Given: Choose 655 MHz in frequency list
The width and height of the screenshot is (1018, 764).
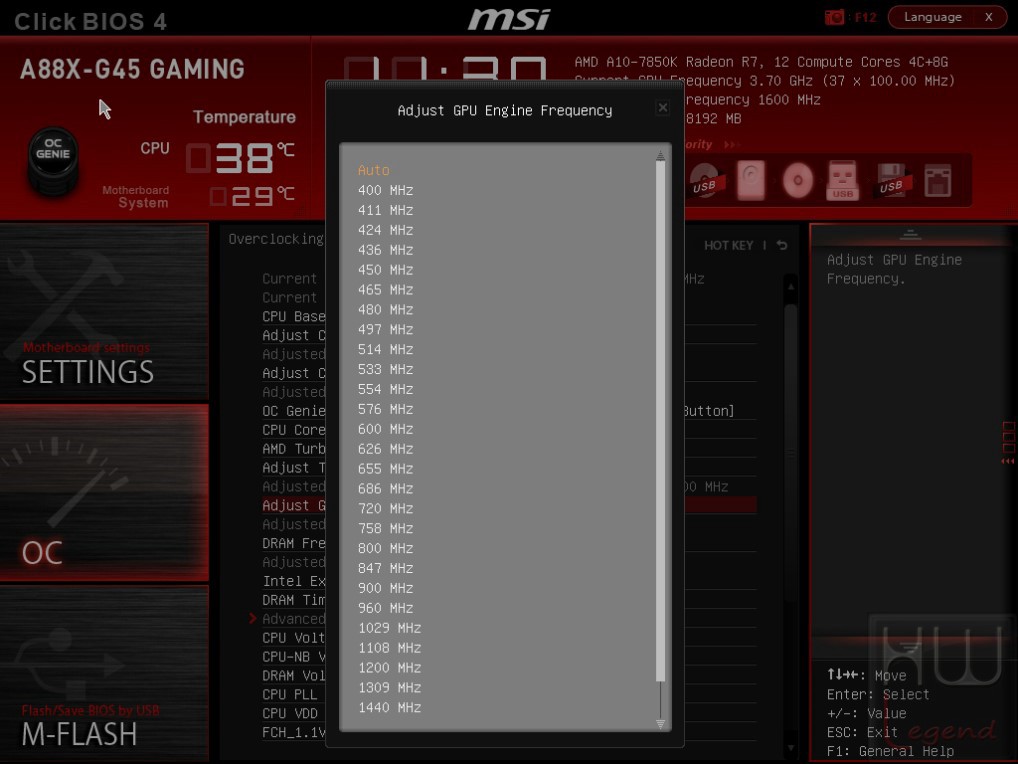Looking at the screenshot, I should pyautogui.click(x=385, y=469).
